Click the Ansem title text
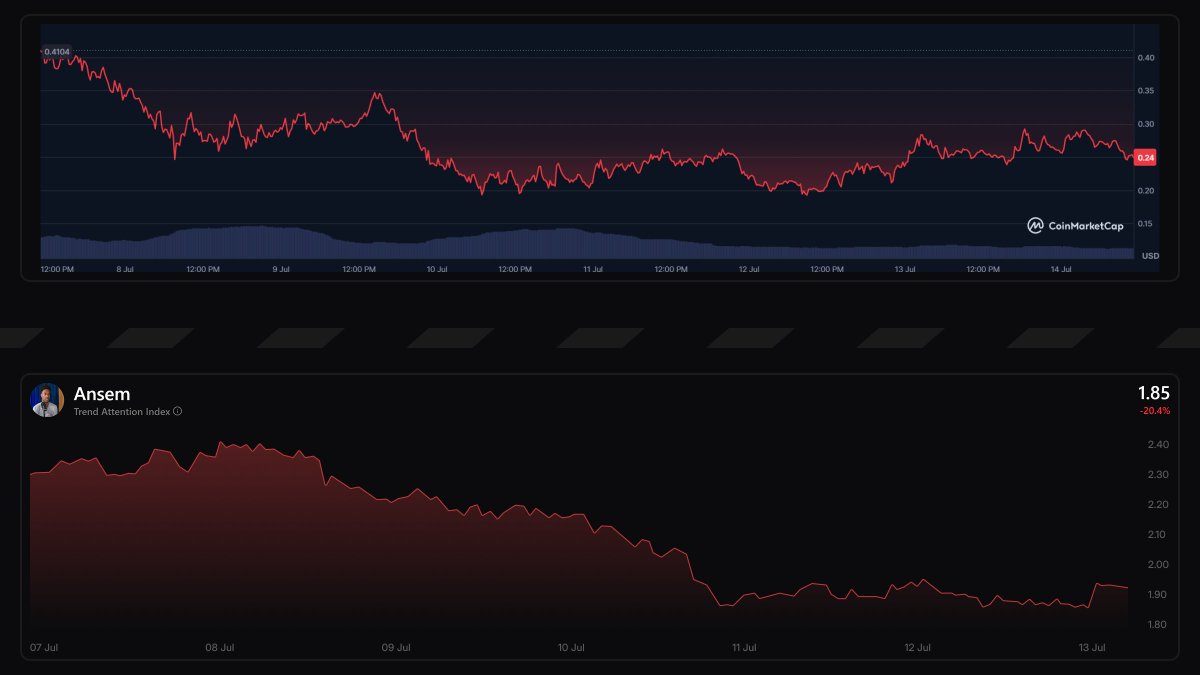The width and height of the screenshot is (1200, 675). 102,394
